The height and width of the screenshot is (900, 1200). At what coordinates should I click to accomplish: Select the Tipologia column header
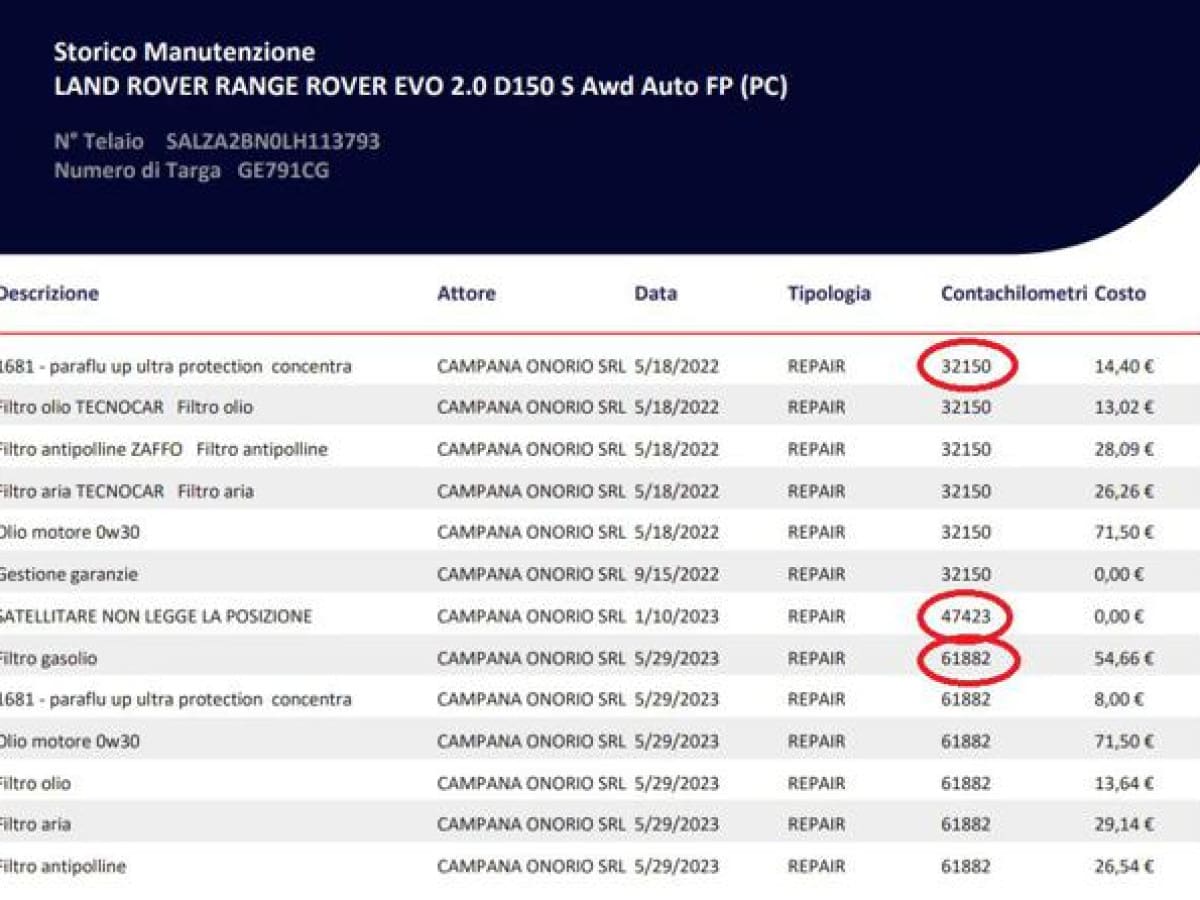(828, 293)
